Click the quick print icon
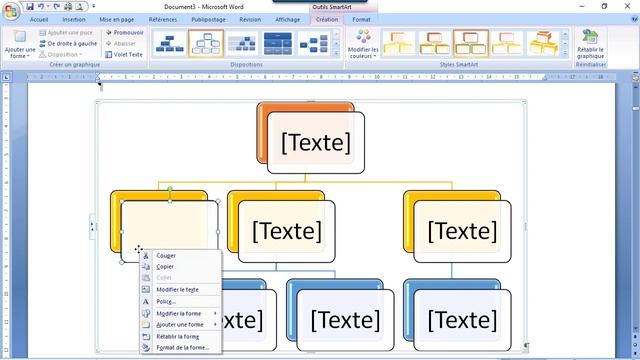Image resolution: width=640 pixels, height=360 pixels. 68,7
